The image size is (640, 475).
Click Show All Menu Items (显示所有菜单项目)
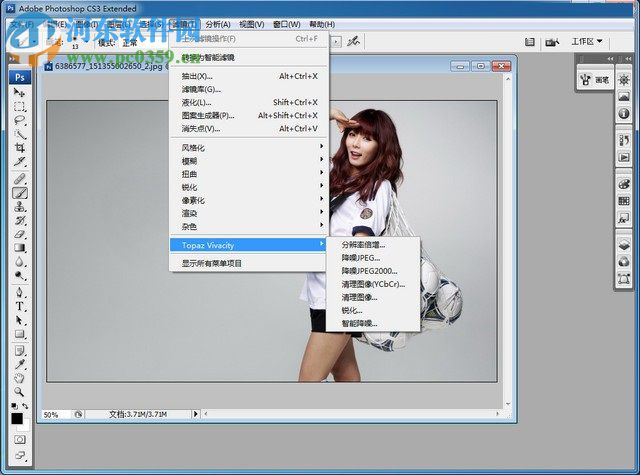point(249,263)
